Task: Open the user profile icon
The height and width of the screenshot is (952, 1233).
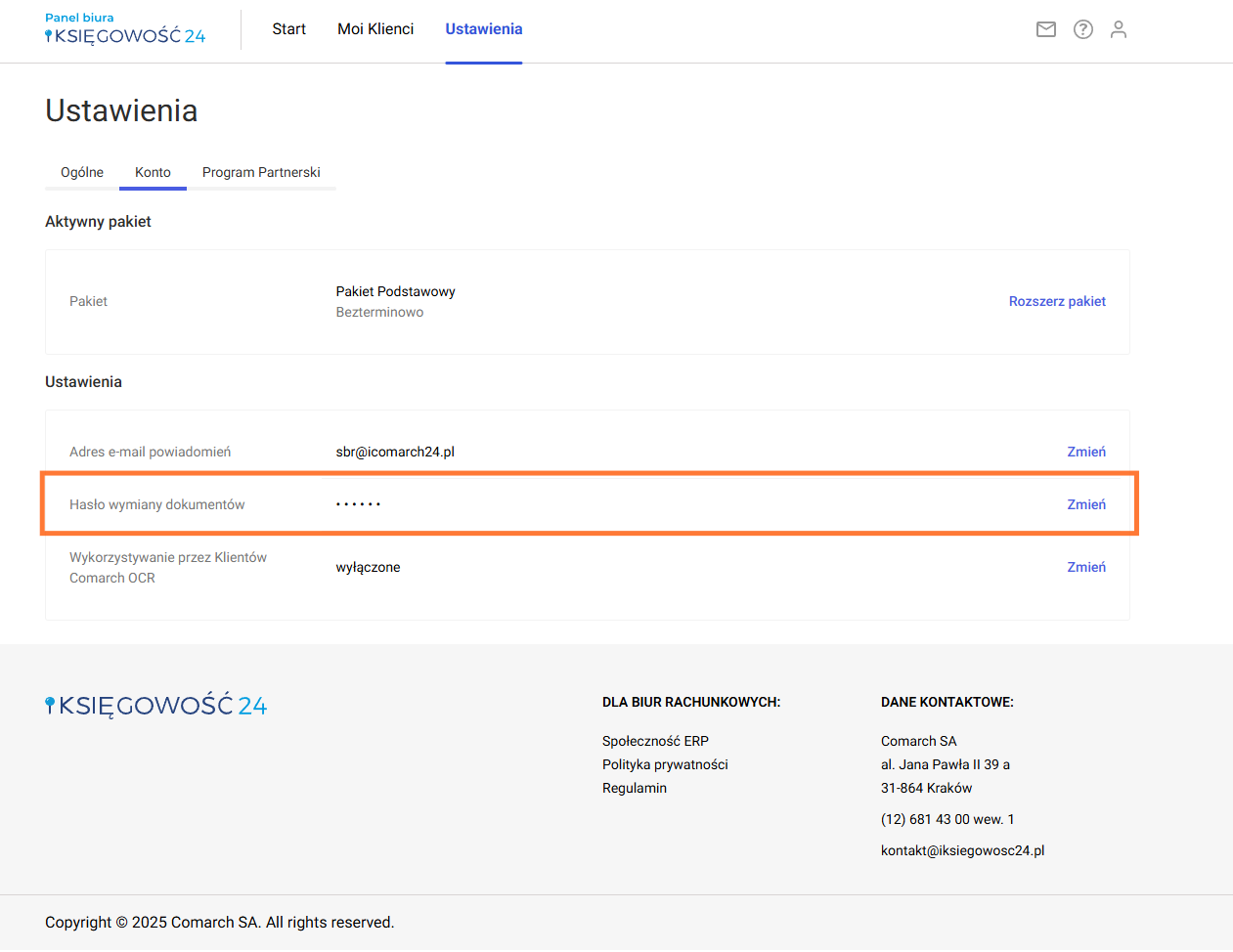Action: click(x=1119, y=29)
